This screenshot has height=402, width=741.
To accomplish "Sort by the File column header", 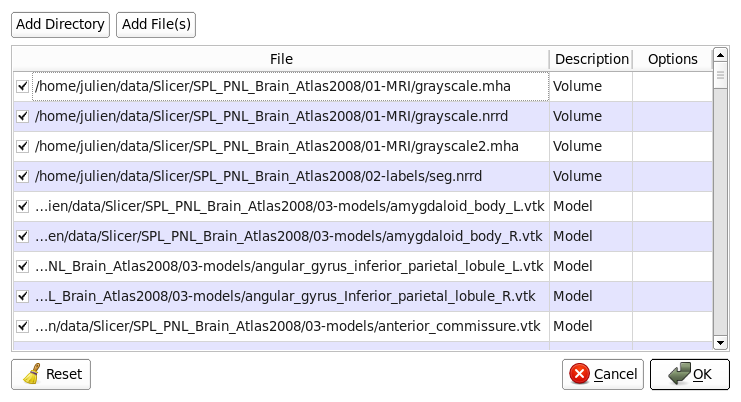I will [x=281, y=59].
